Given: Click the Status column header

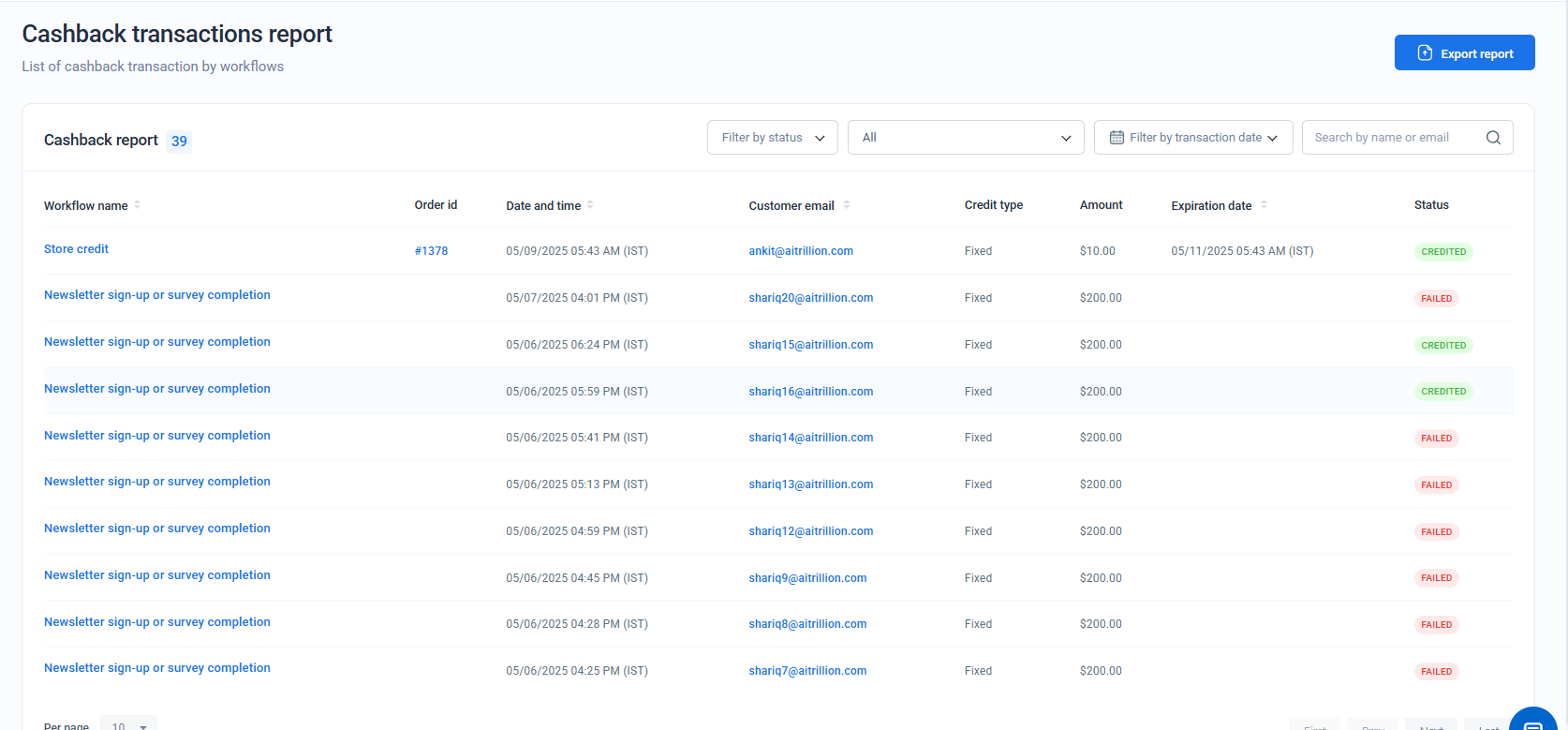Looking at the screenshot, I should click(x=1431, y=204).
